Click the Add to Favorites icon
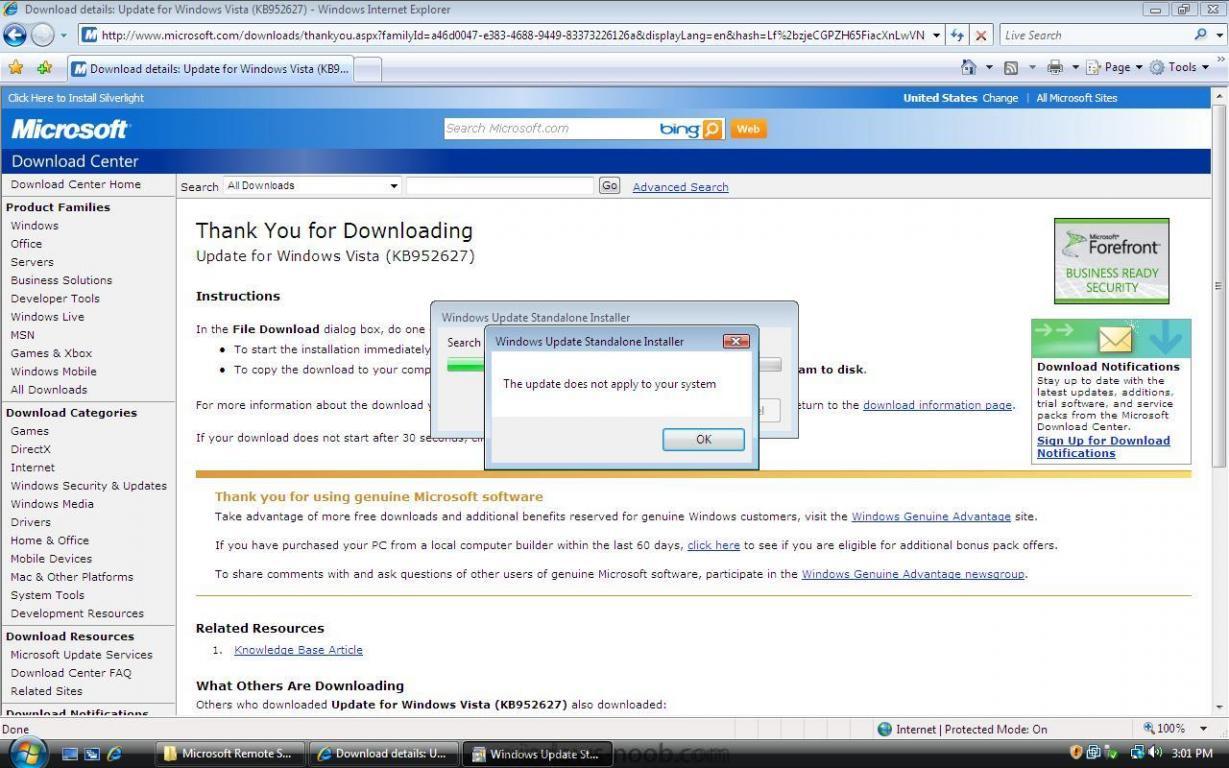 coord(44,68)
